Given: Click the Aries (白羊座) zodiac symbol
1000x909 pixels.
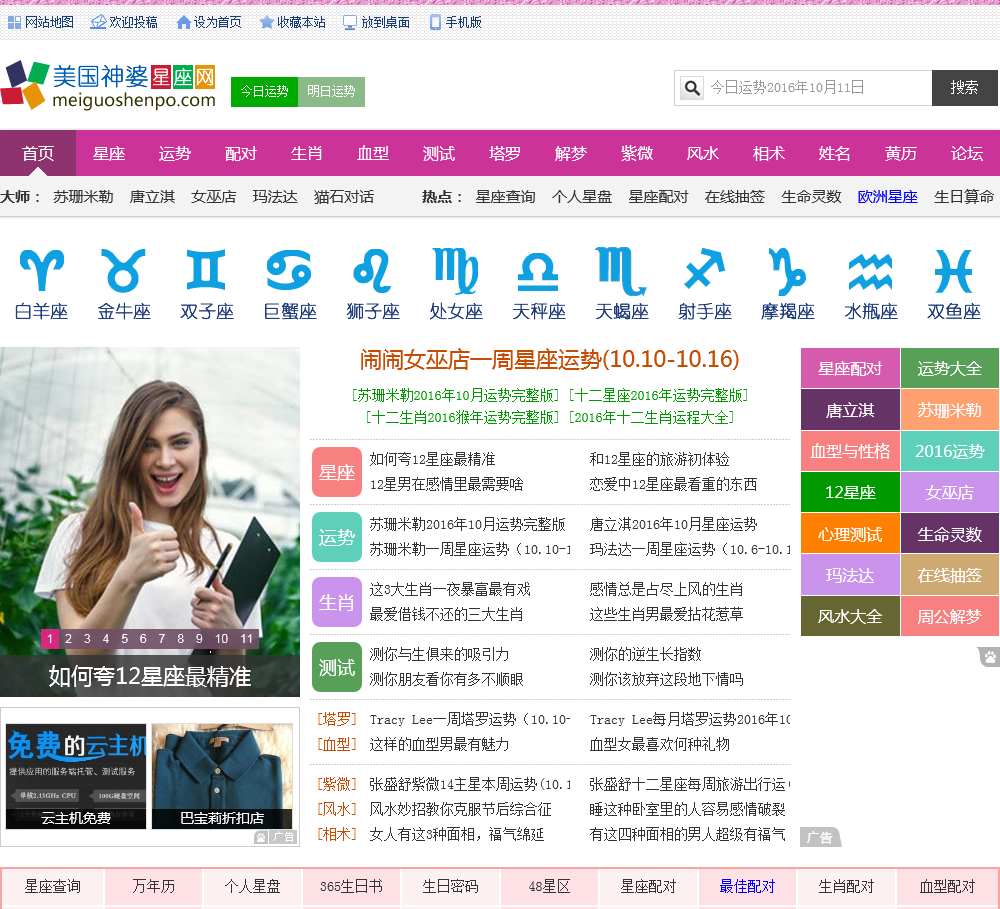Looking at the screenshot, I should click(41, 271).
